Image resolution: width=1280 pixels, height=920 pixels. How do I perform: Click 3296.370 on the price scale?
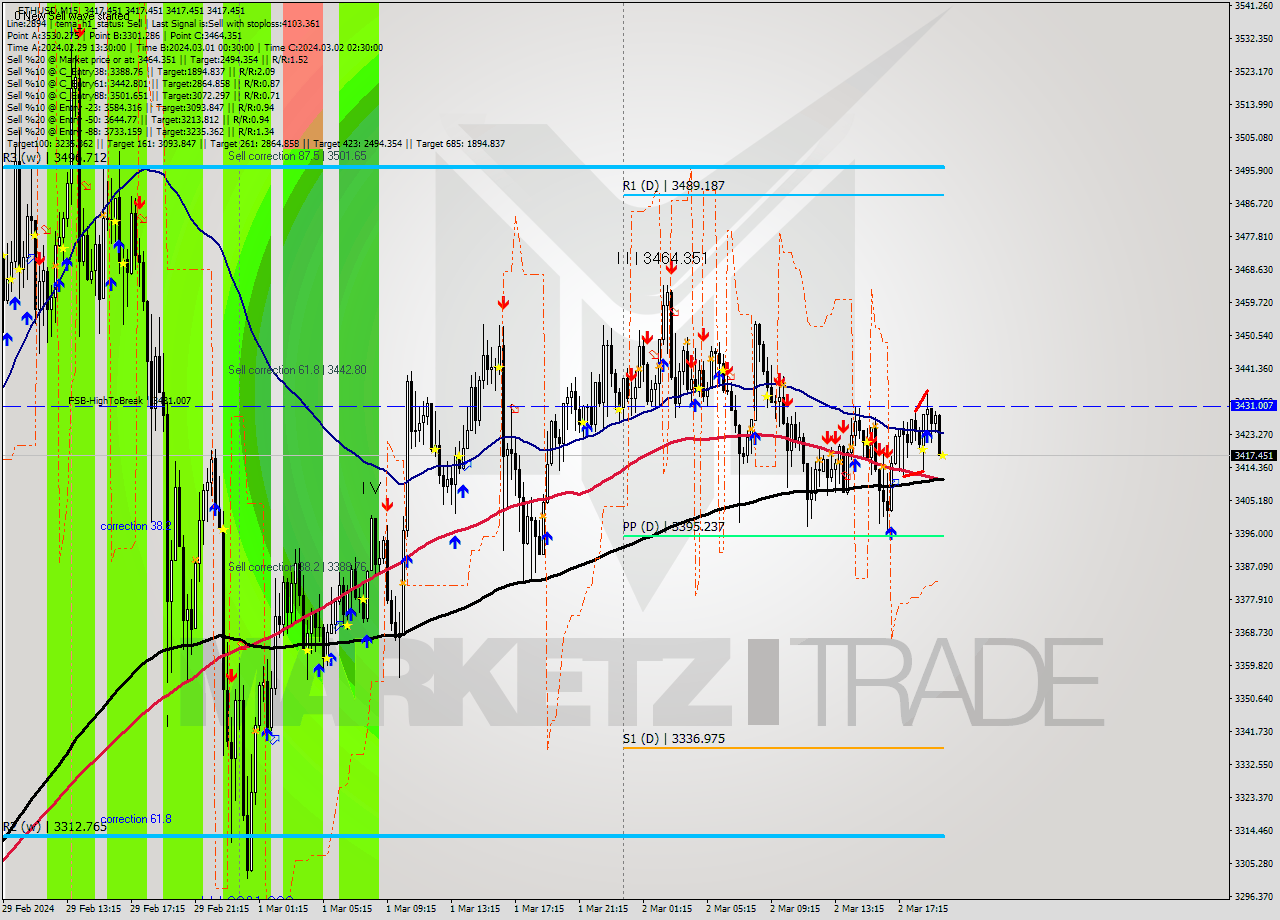coord(1254,896)
